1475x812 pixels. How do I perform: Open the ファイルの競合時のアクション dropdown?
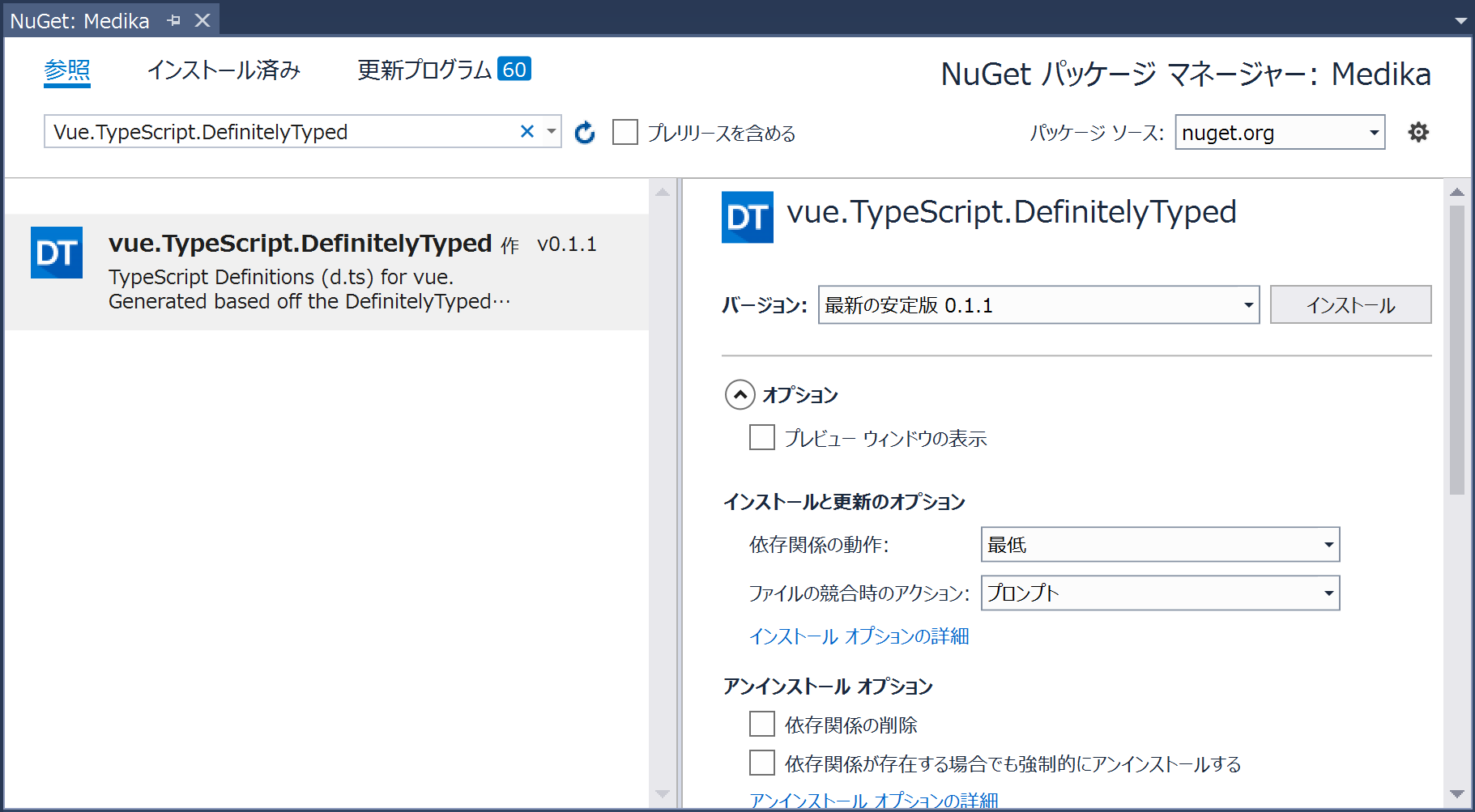point(1160,593)
